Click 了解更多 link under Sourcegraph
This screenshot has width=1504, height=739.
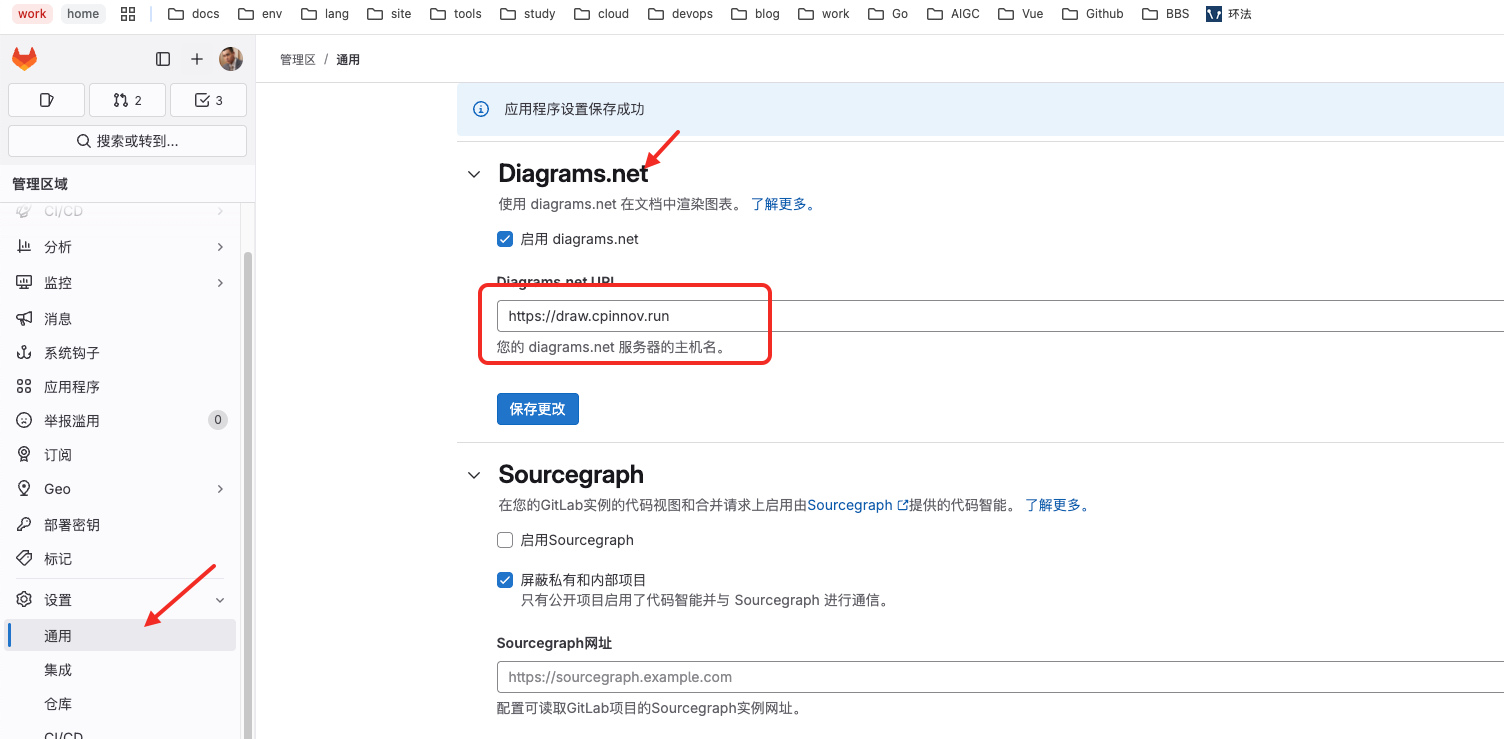tap(1058, 505)
